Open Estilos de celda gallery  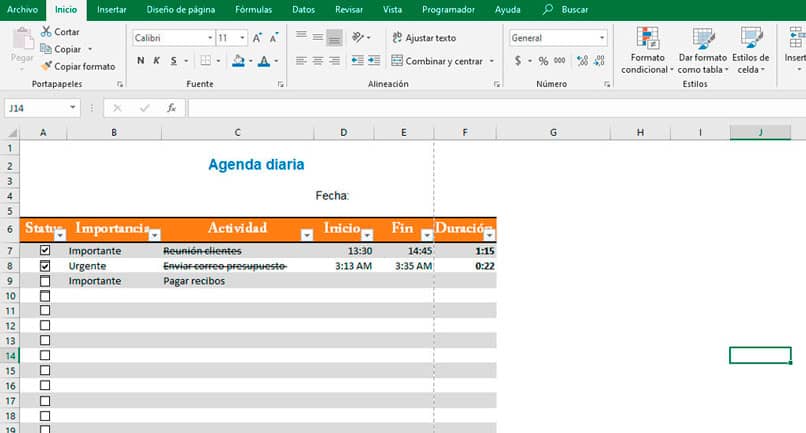[750, 50]
